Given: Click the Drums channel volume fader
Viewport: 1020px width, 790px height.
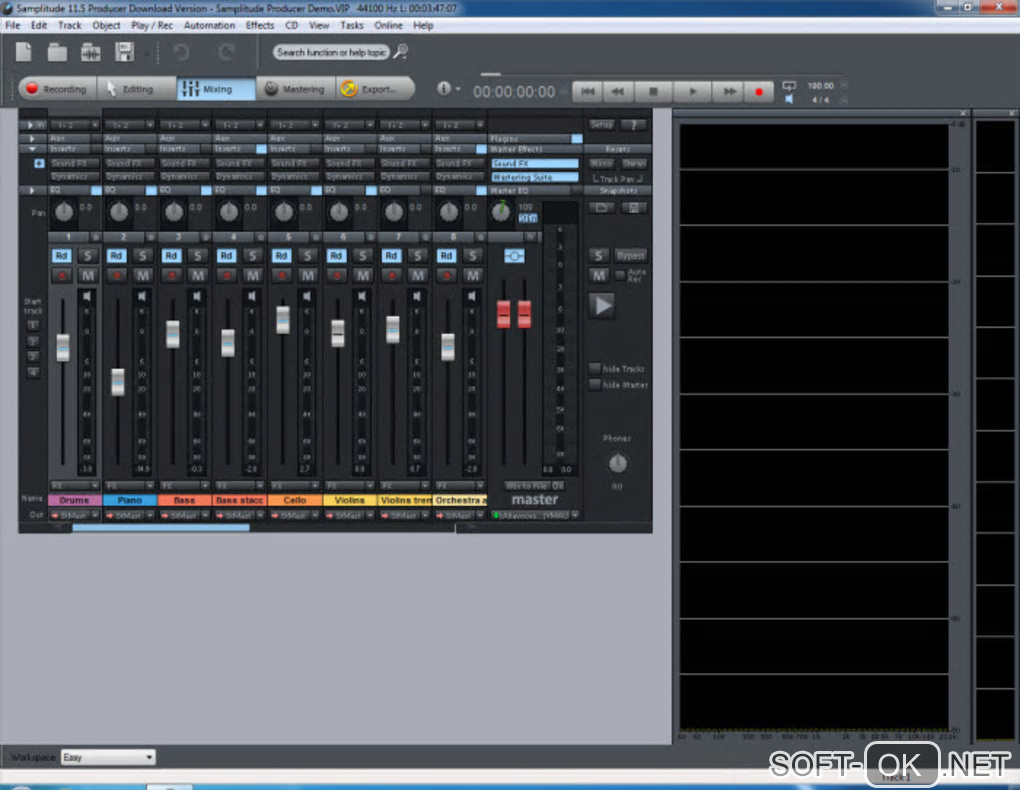Looking at the screenshot, I should (x=62, y=347).
